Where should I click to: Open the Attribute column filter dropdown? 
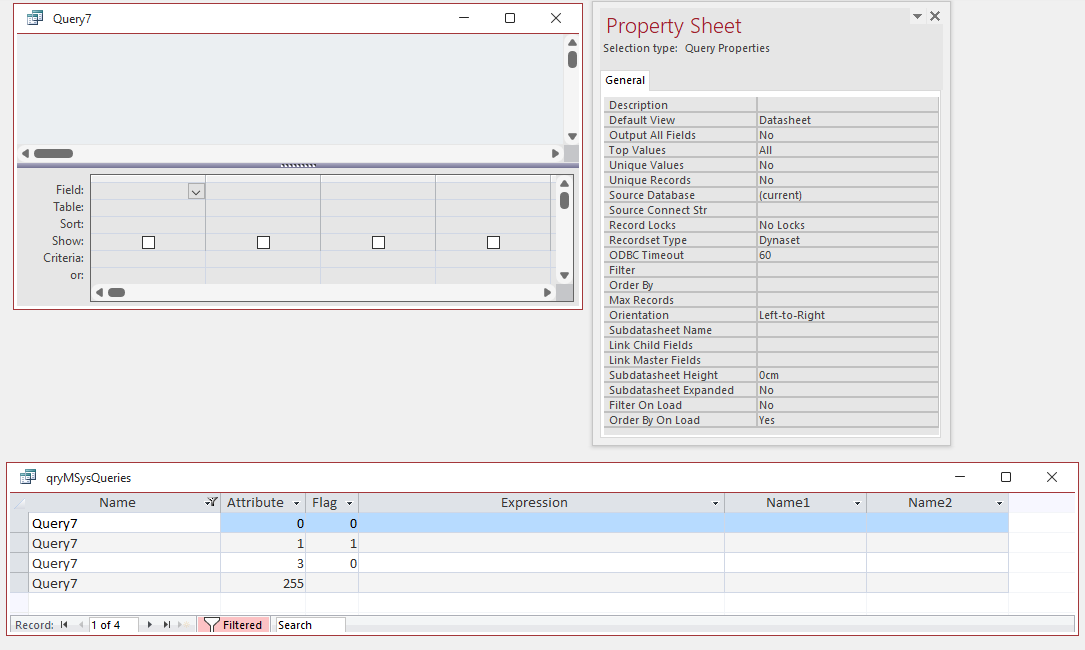tap(296, 503)
